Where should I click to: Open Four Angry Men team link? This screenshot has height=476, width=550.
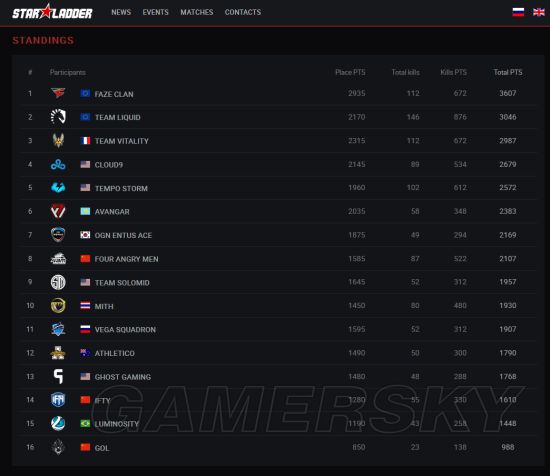pyautogui.click(x=127, y=259)
